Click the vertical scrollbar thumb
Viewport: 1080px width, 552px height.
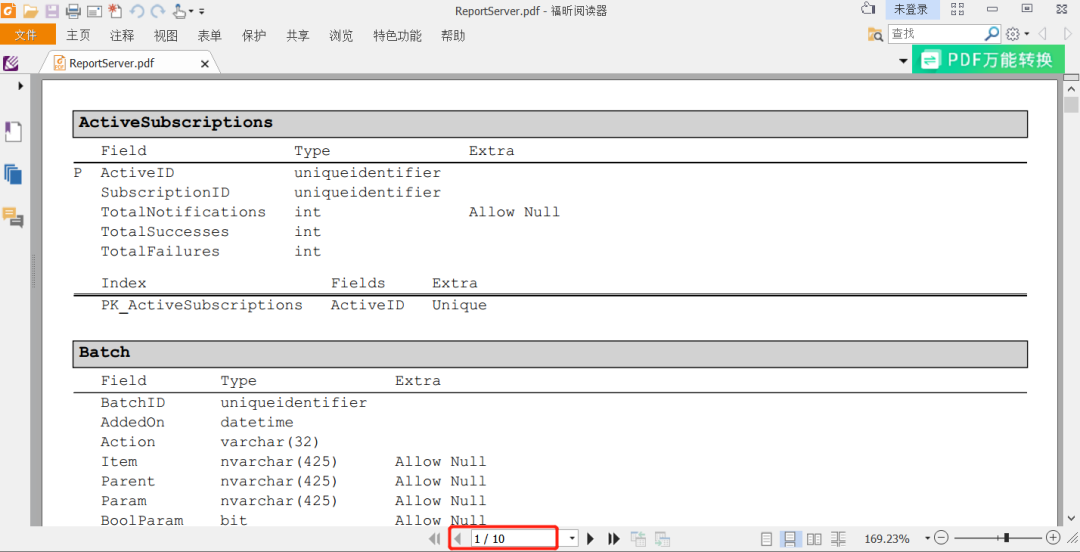1071,105
